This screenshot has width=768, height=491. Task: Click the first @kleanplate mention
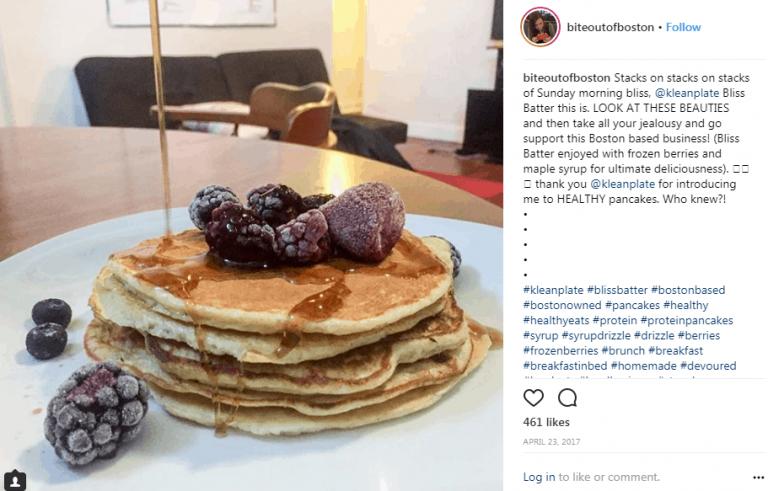coord(687,93)
